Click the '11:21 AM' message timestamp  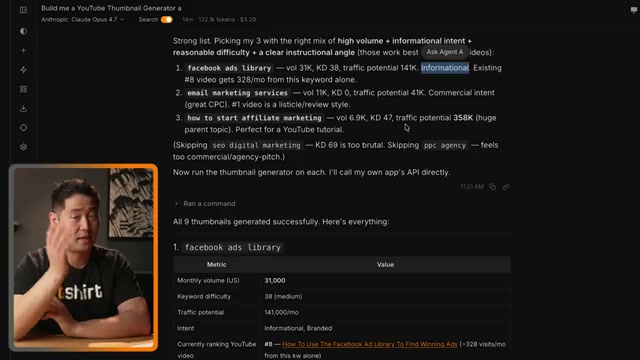[472, 187]
